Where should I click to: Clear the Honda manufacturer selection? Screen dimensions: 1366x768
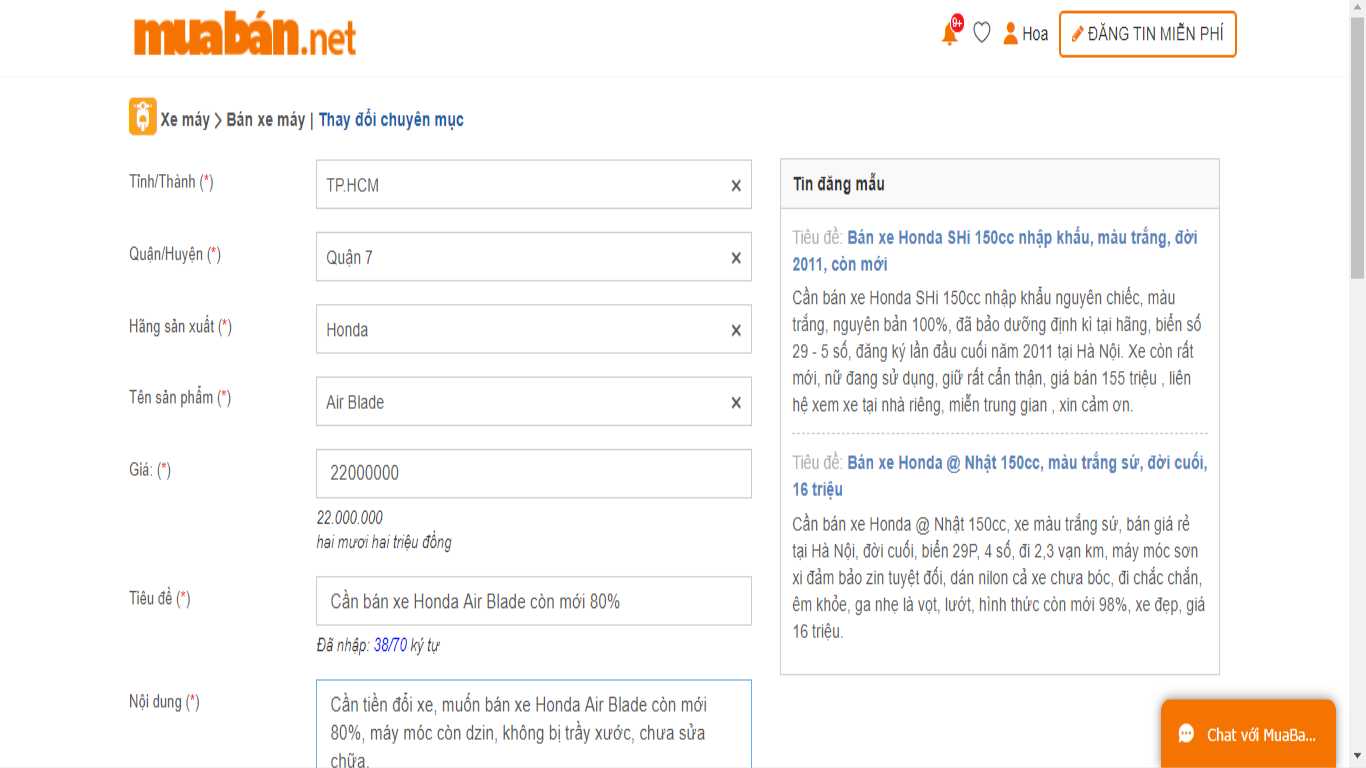(736, 330)
